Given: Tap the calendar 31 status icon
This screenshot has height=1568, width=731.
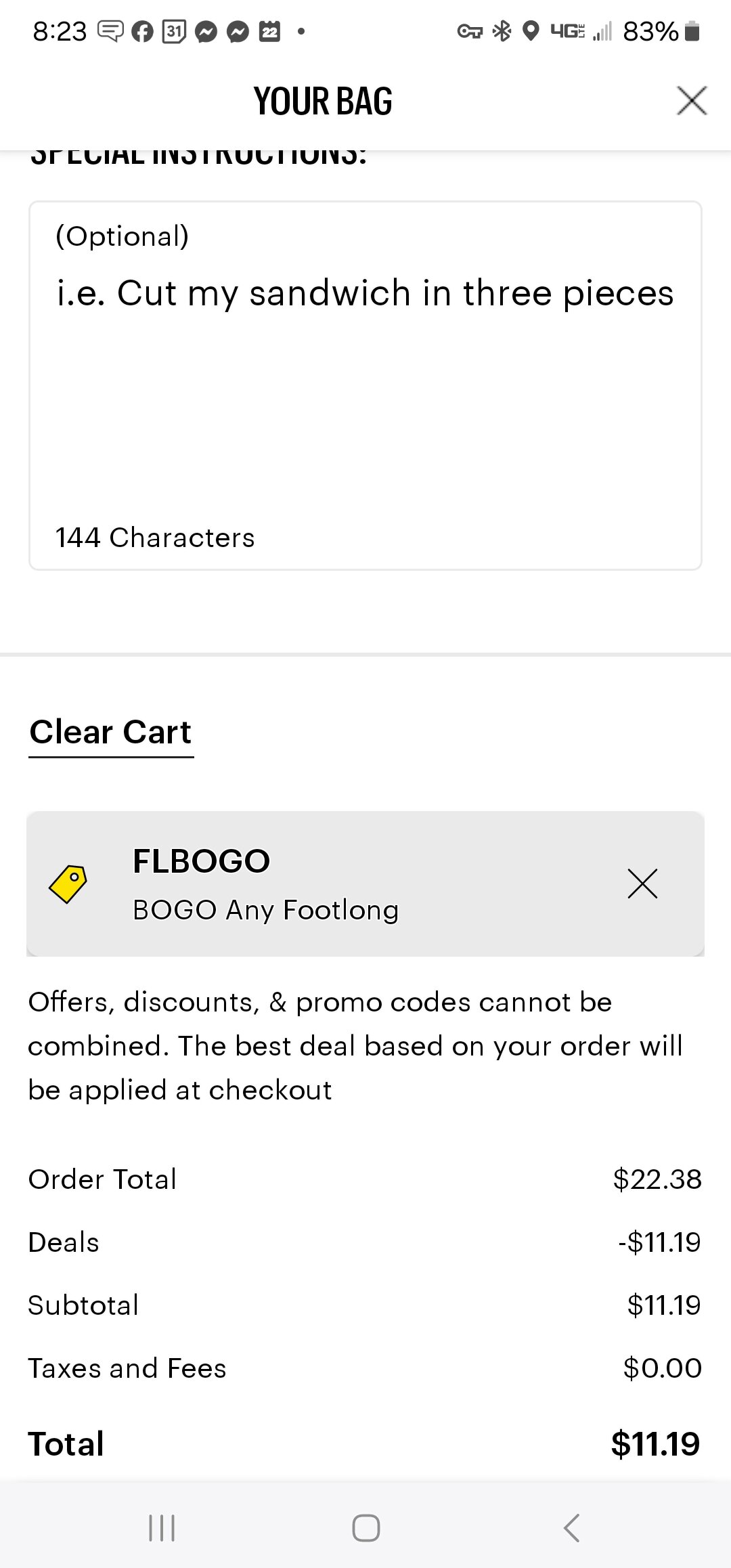Looking at the screenshot, I should point(174,31).
